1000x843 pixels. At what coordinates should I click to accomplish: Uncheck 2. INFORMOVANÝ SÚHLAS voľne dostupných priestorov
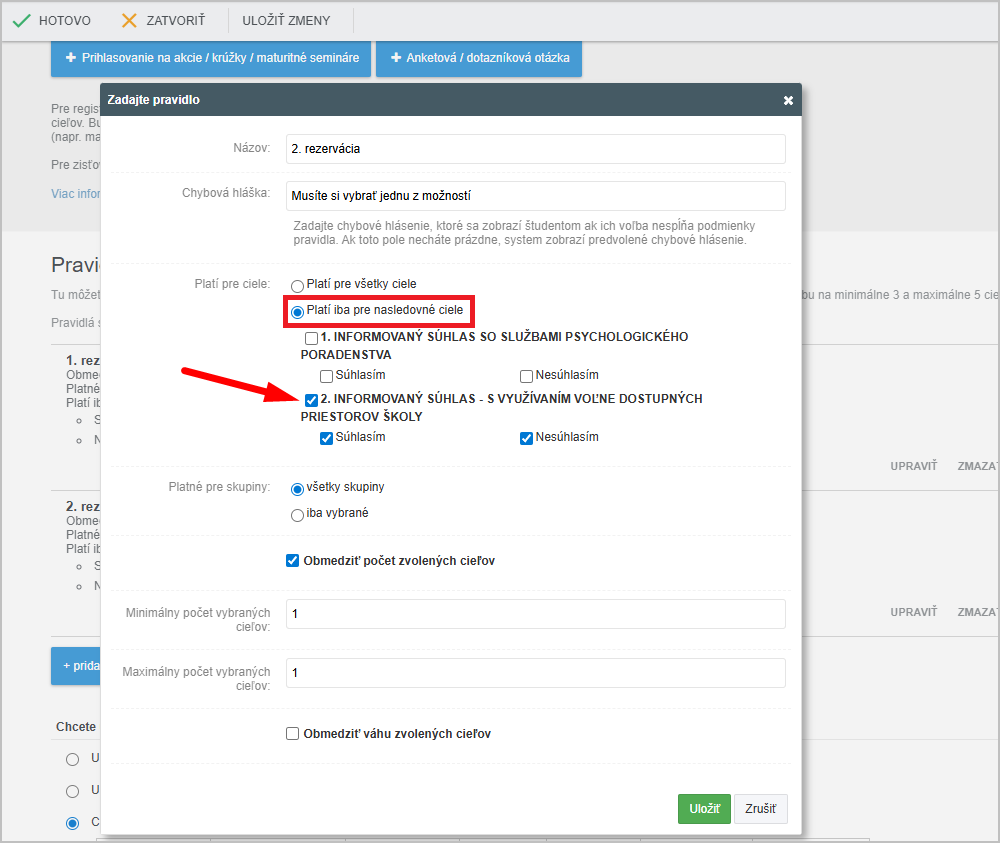312,400
